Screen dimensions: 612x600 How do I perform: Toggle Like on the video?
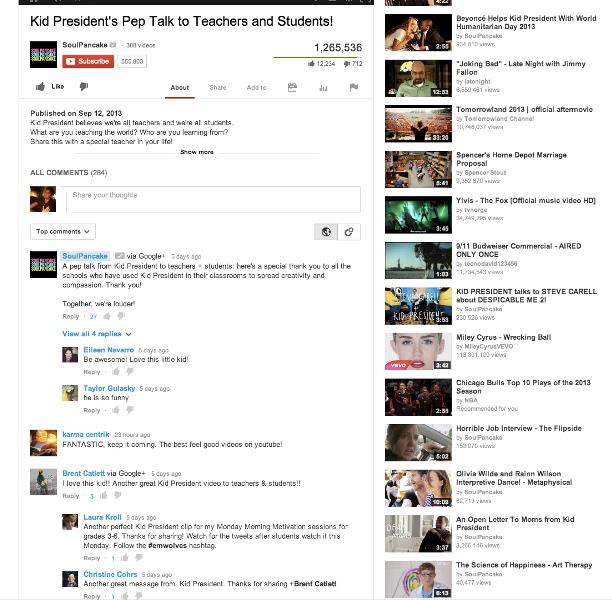point(50,87)
